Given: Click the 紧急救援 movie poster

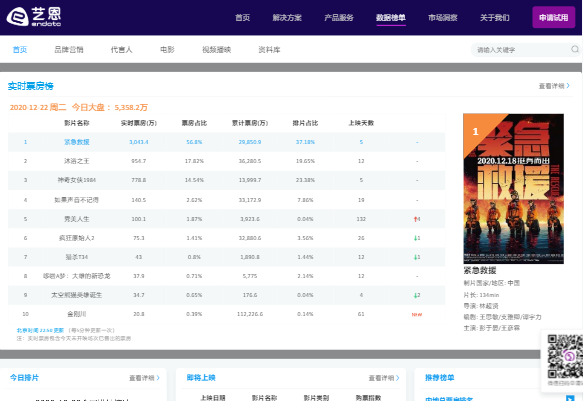Looking at the screenshot, I should (x=513, y=189).
